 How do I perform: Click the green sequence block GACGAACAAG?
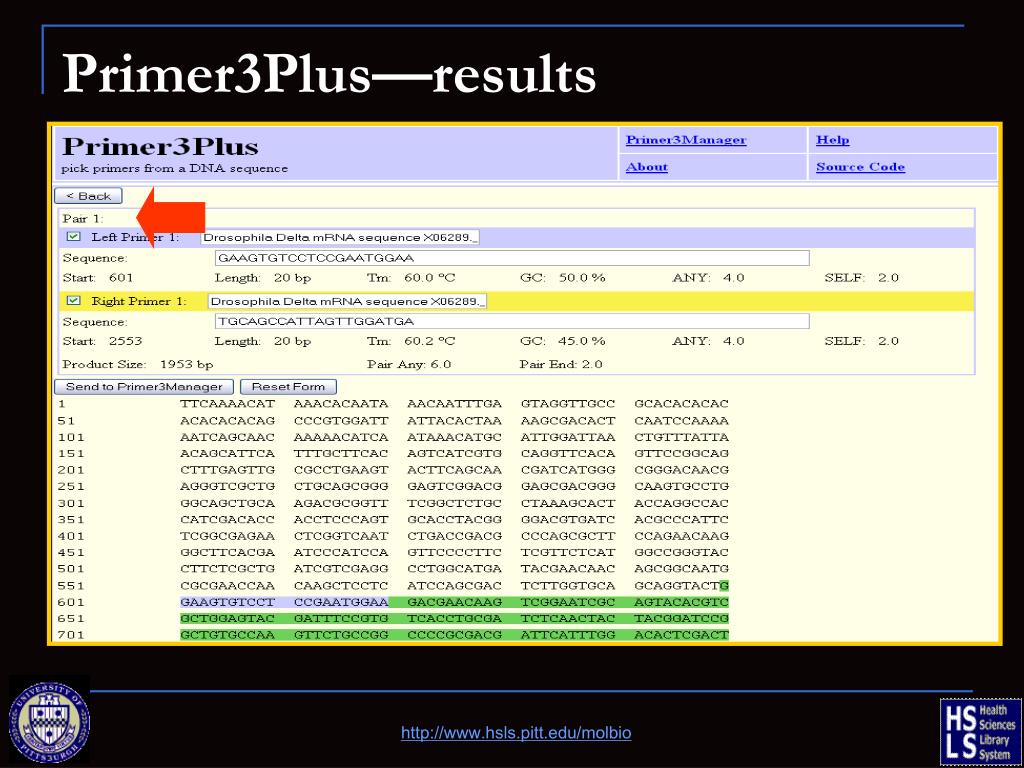[455, 602]
